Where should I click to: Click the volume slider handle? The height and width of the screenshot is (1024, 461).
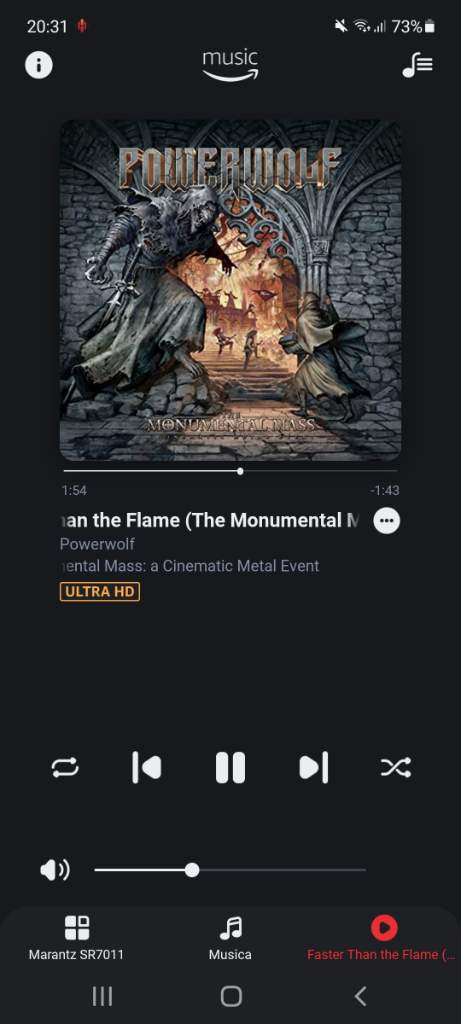pyautogui.click(x=192, y=870)
